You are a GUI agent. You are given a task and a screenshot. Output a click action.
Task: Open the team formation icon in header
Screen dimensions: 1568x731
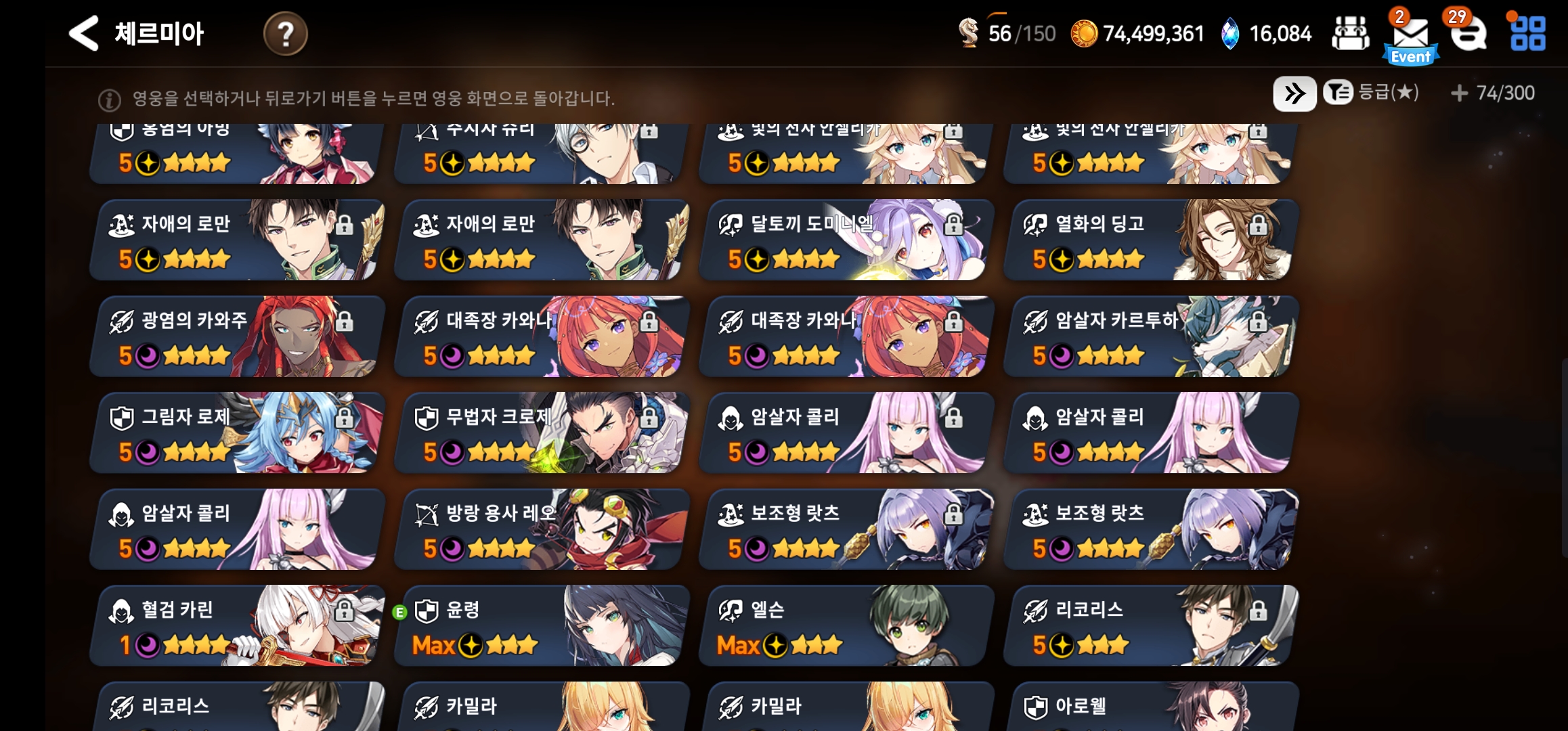tap(1350, 33)
